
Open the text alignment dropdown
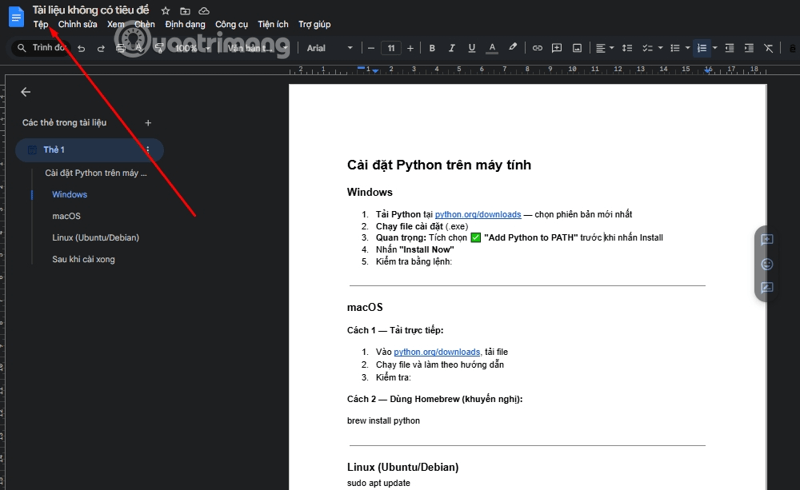point(604,48)
